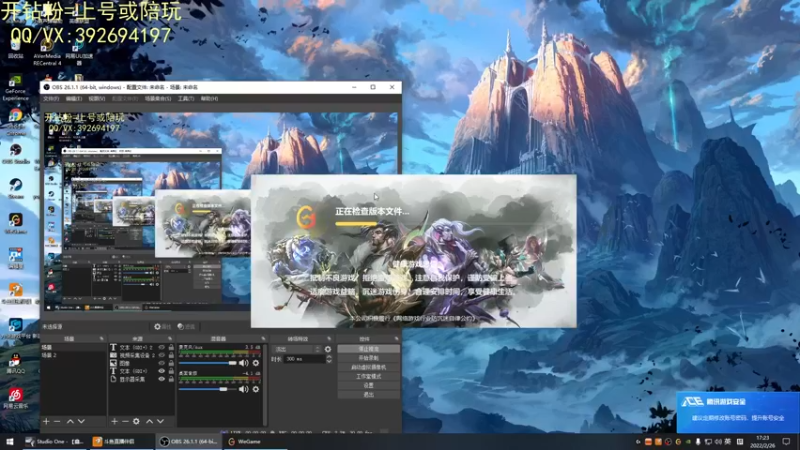The width and height of the screenshot is (800, 450).
Task: Add a new source with plus icon
Action: click(x=114, y=421)
